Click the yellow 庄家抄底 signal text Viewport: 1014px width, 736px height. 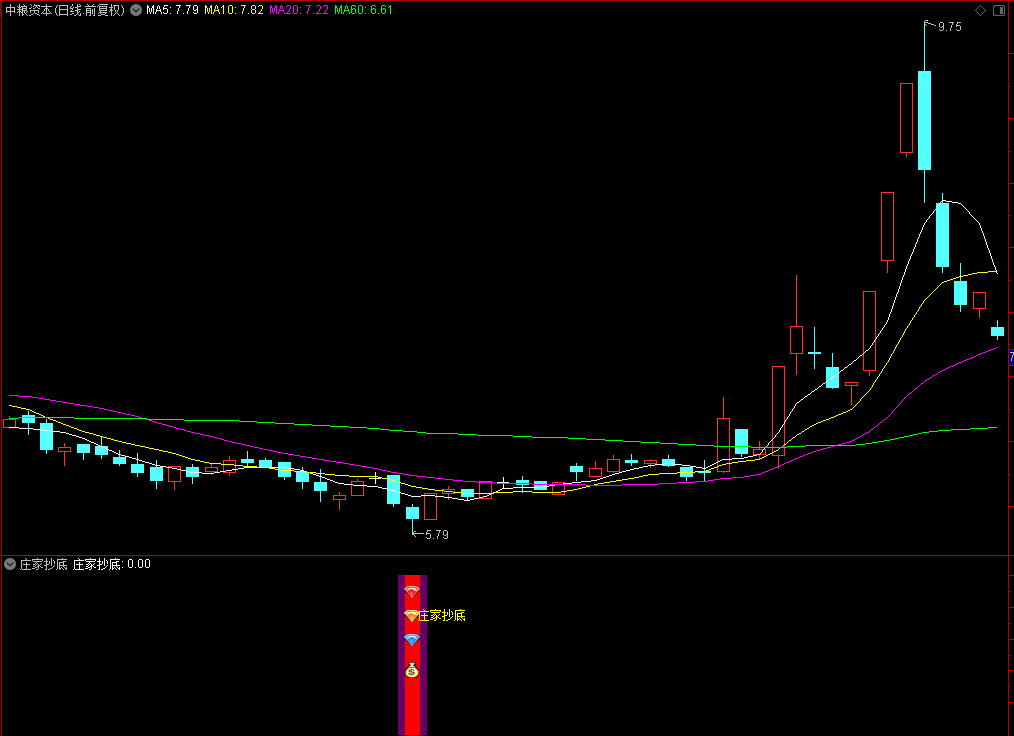coord(442,616)
